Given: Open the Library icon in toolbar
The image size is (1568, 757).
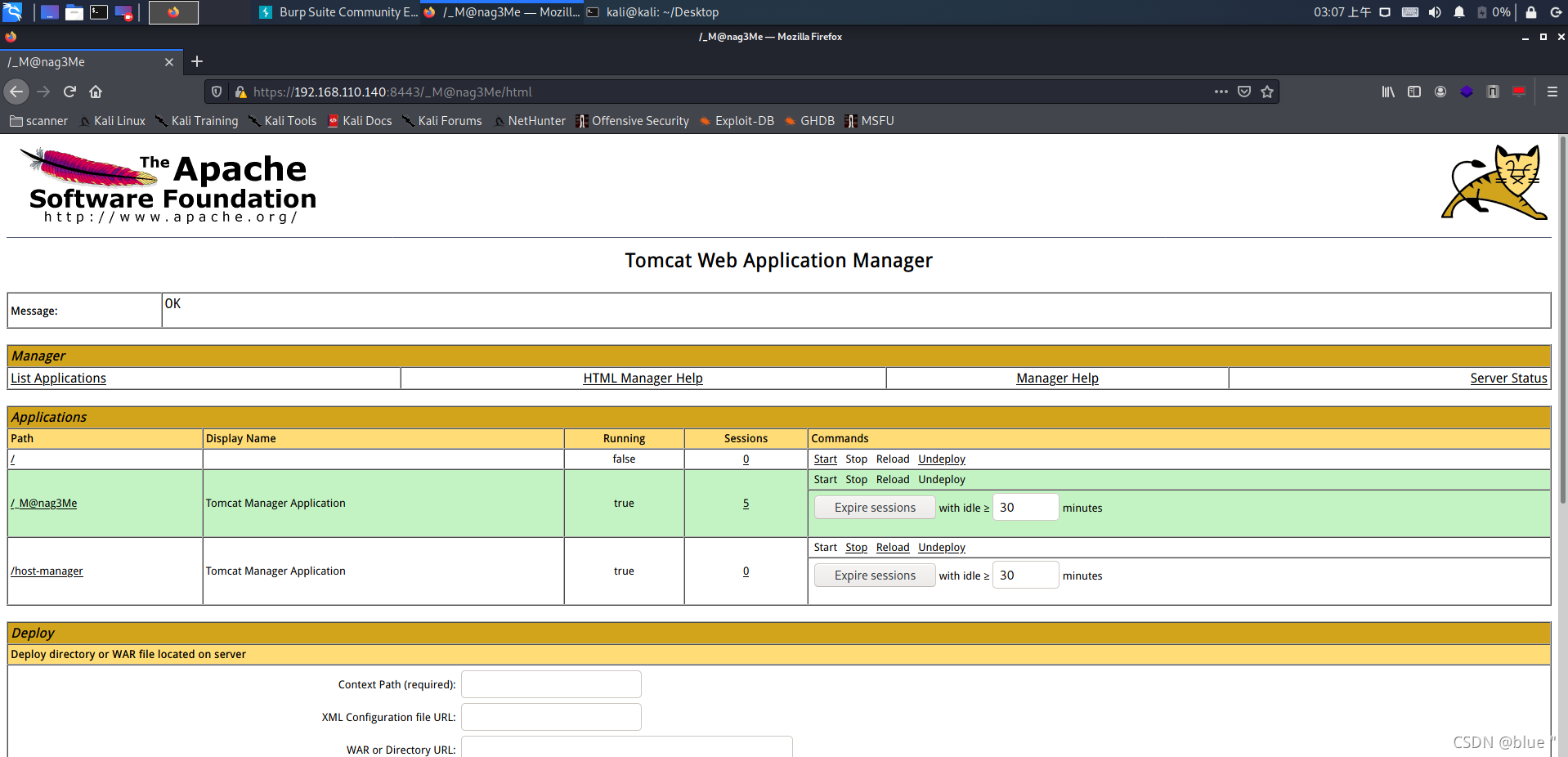Looking at the screenshot, I should point(1388,92).
